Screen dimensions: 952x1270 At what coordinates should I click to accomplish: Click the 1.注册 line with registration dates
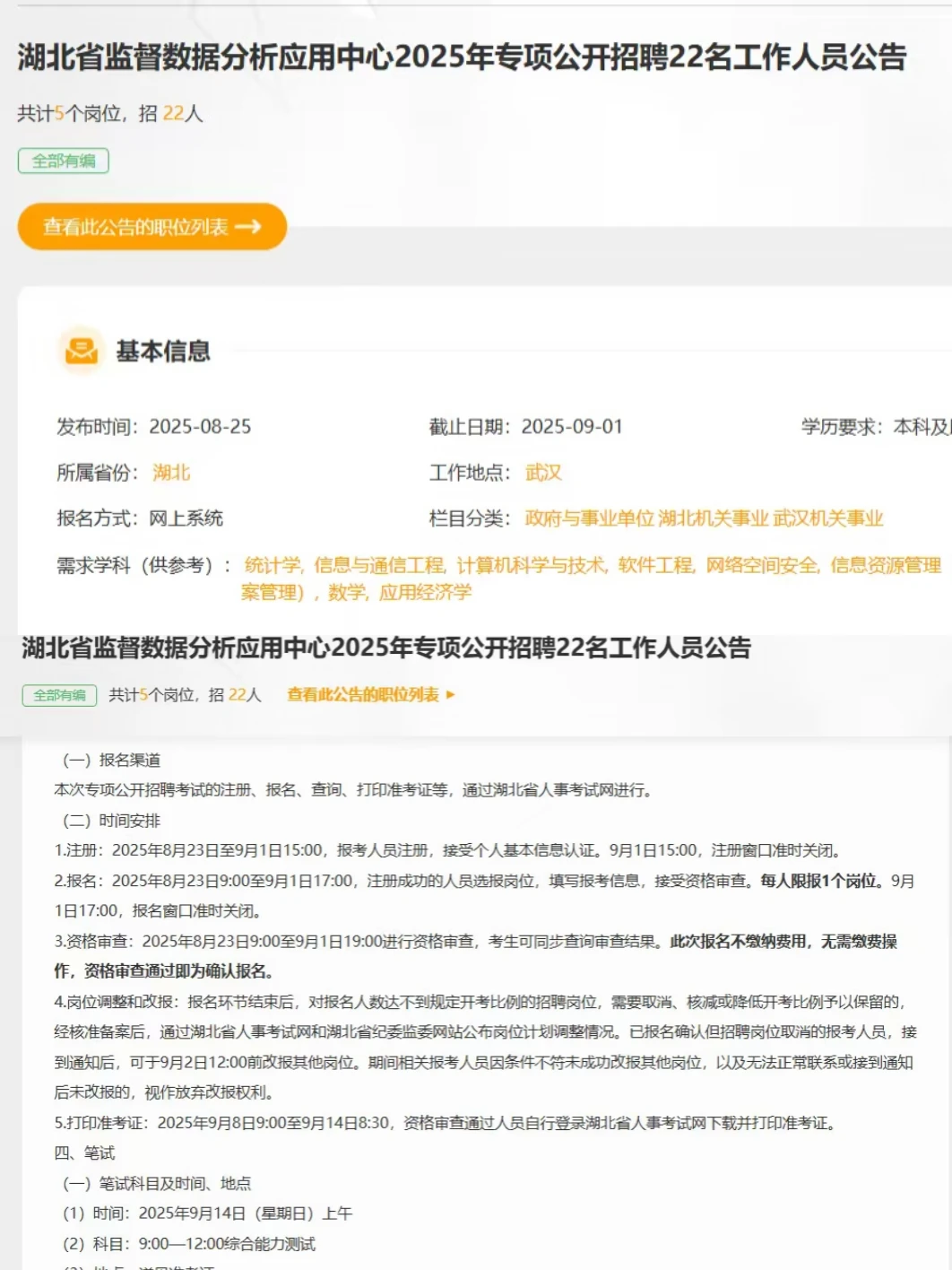[x=448, y=850]
